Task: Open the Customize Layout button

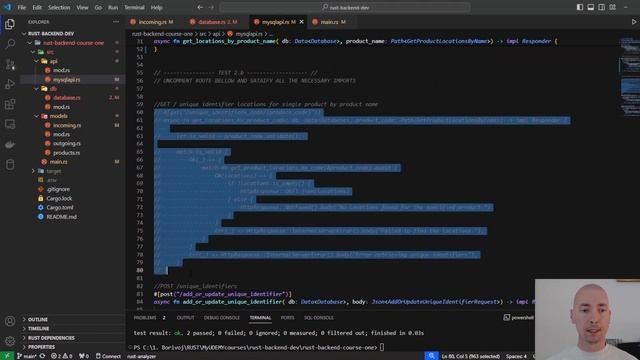Action: click(x=613, y=7)
